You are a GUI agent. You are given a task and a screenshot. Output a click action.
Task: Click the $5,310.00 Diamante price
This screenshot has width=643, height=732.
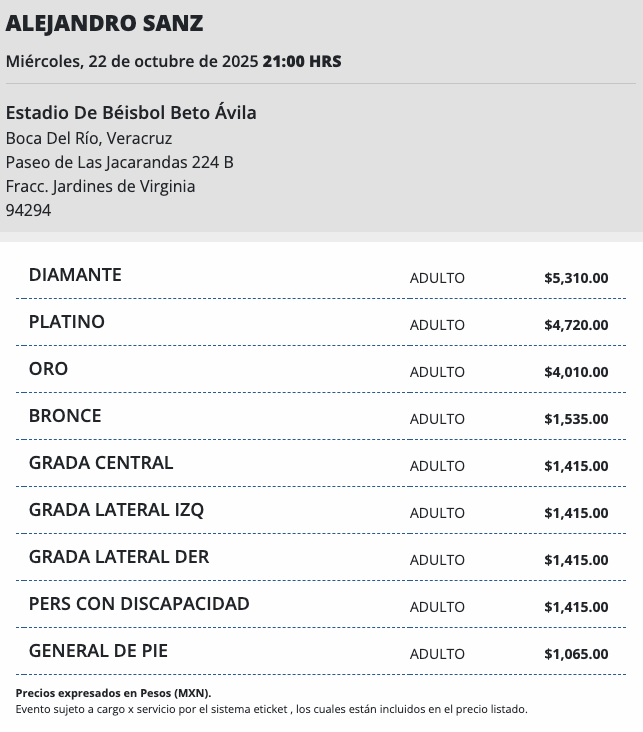(576, 278)
